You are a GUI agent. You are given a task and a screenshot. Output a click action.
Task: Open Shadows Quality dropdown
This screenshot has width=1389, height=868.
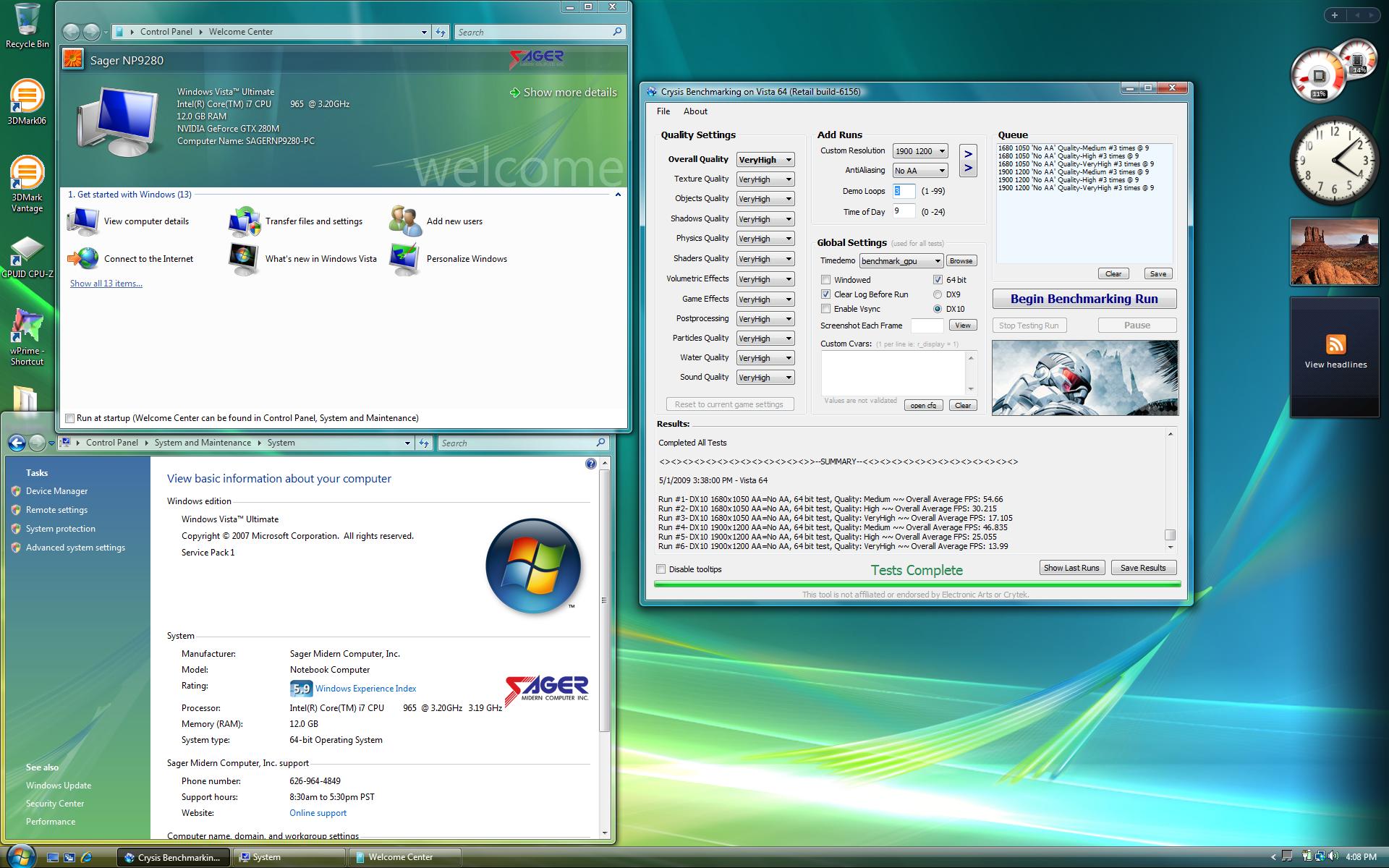[x=765, y=219]
